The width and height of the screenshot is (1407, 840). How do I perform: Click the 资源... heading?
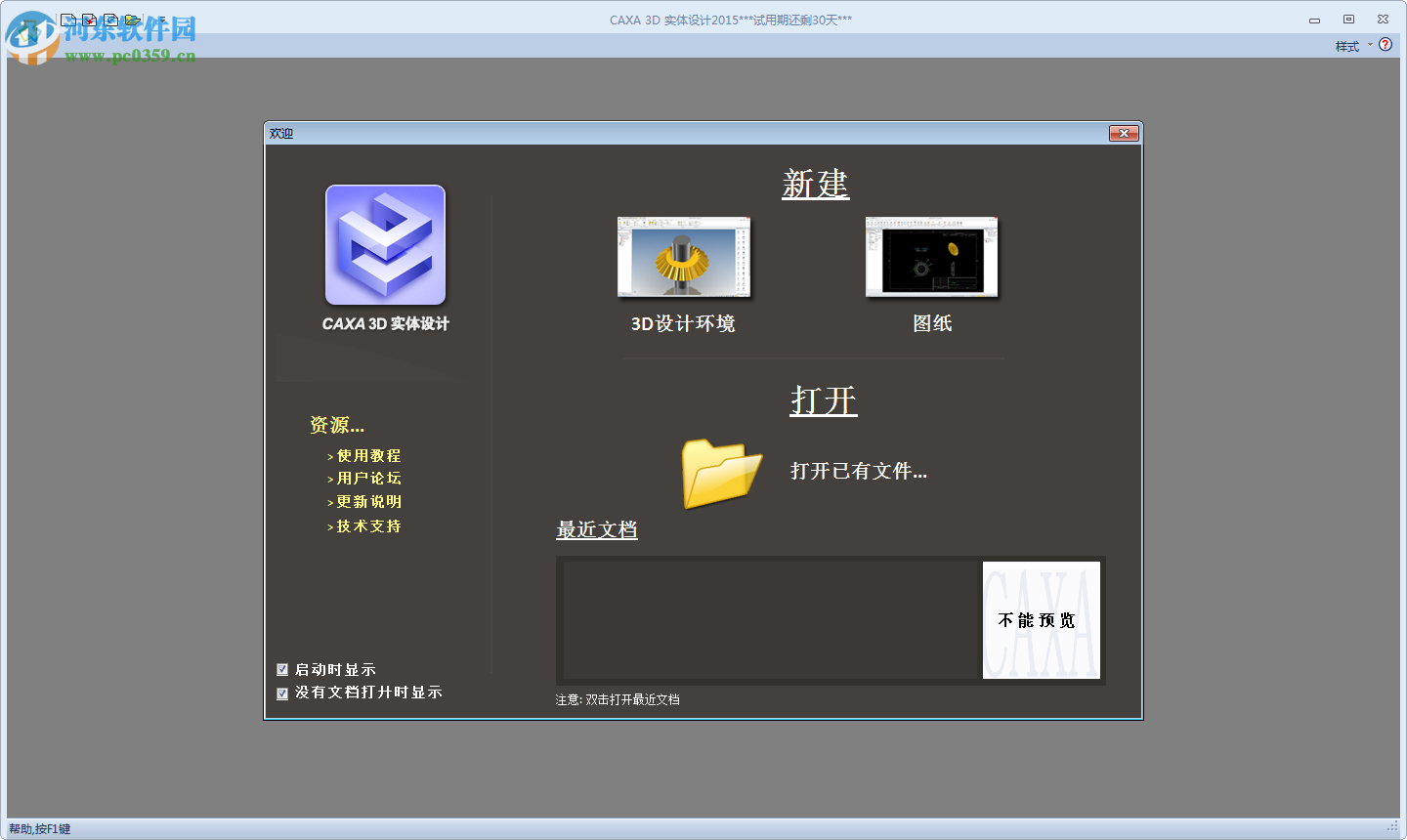pos(337,425)
